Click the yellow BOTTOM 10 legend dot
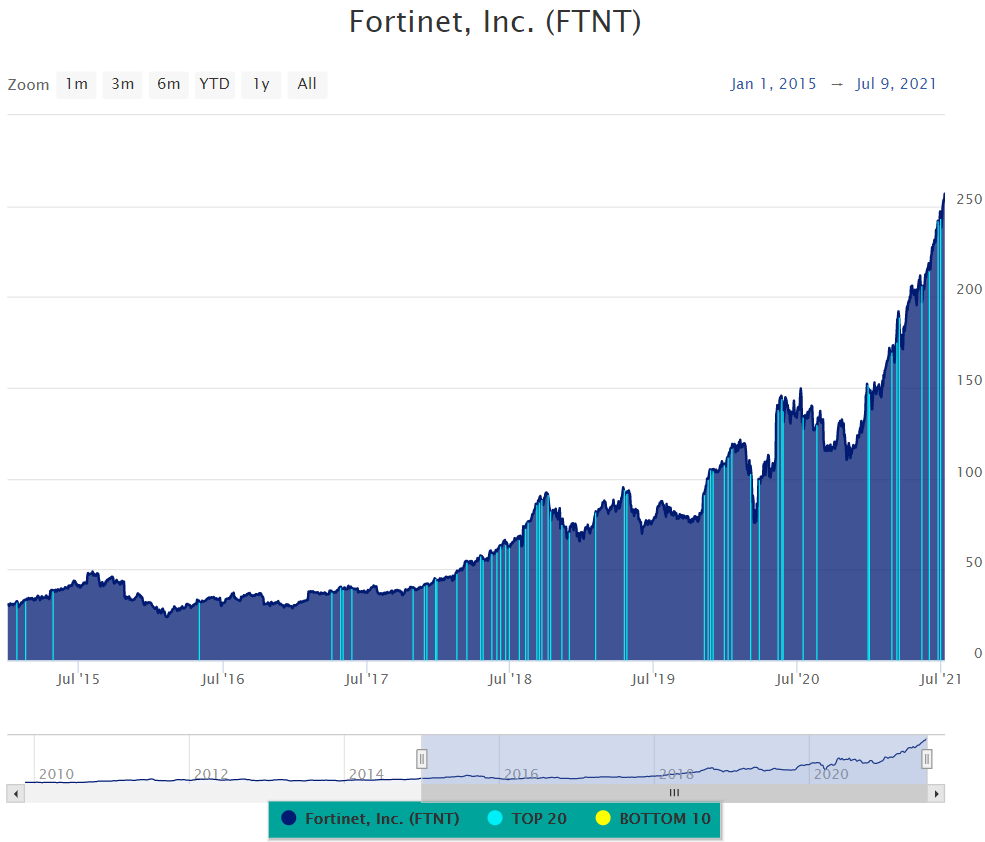Viewport: 985px width, 842px height. pyautogui.click(x=603, y=818)
